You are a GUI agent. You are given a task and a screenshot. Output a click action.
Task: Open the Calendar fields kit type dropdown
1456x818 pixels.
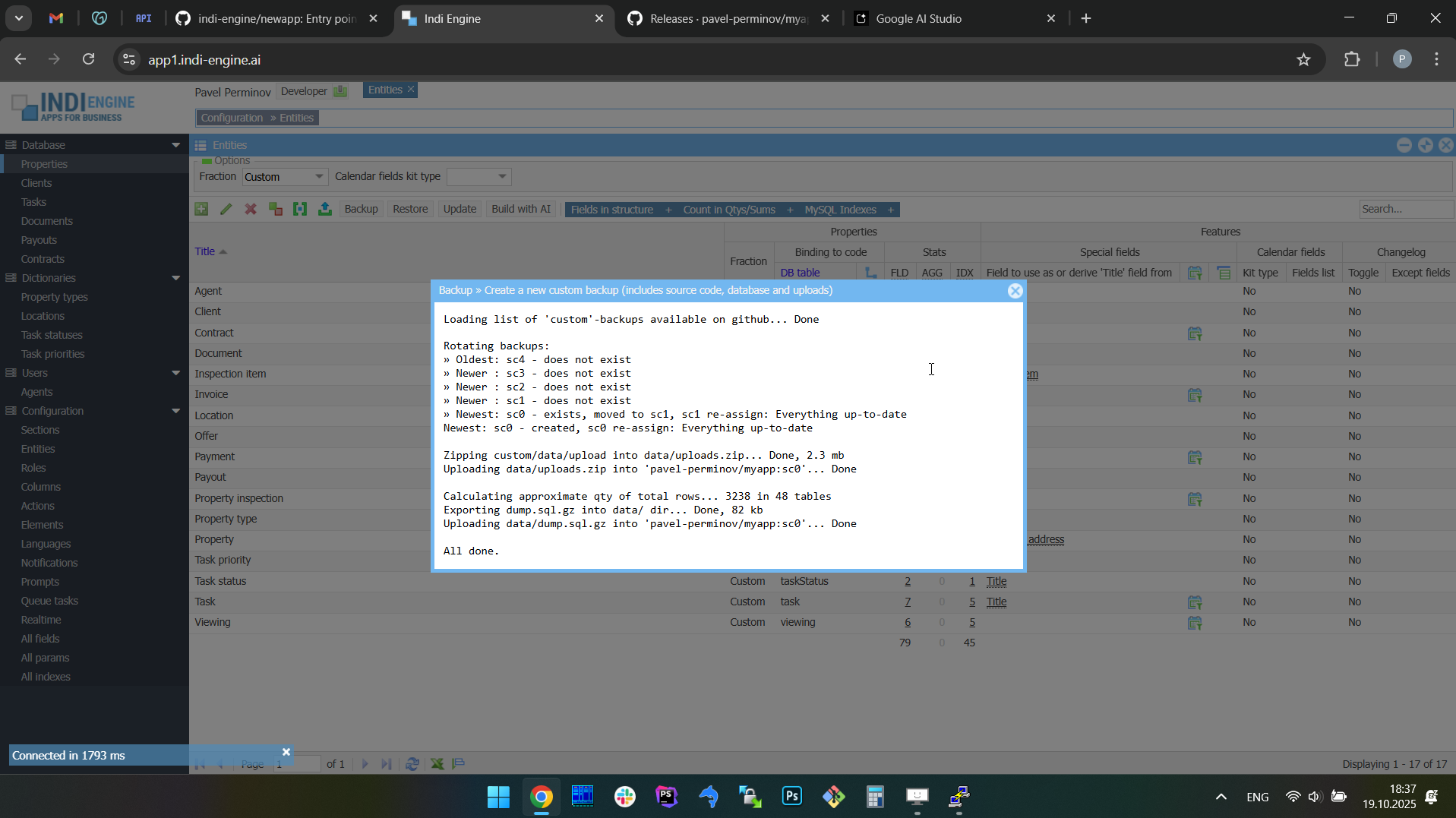pos(479,177)
